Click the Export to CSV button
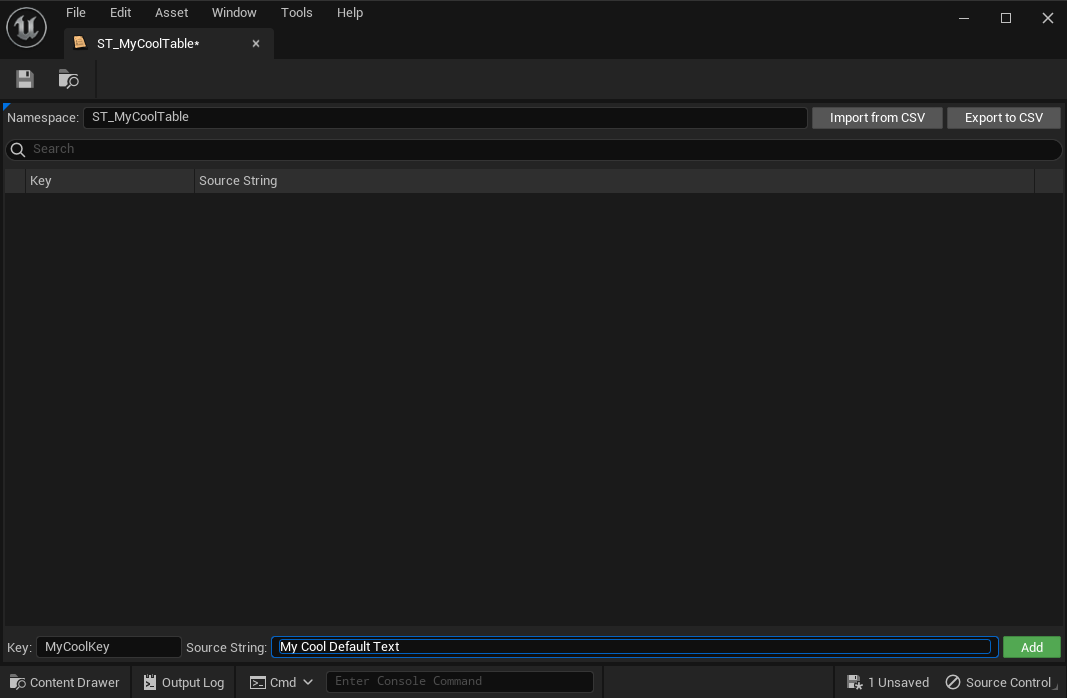1067x698 pixels. [x=1003, y=117]
